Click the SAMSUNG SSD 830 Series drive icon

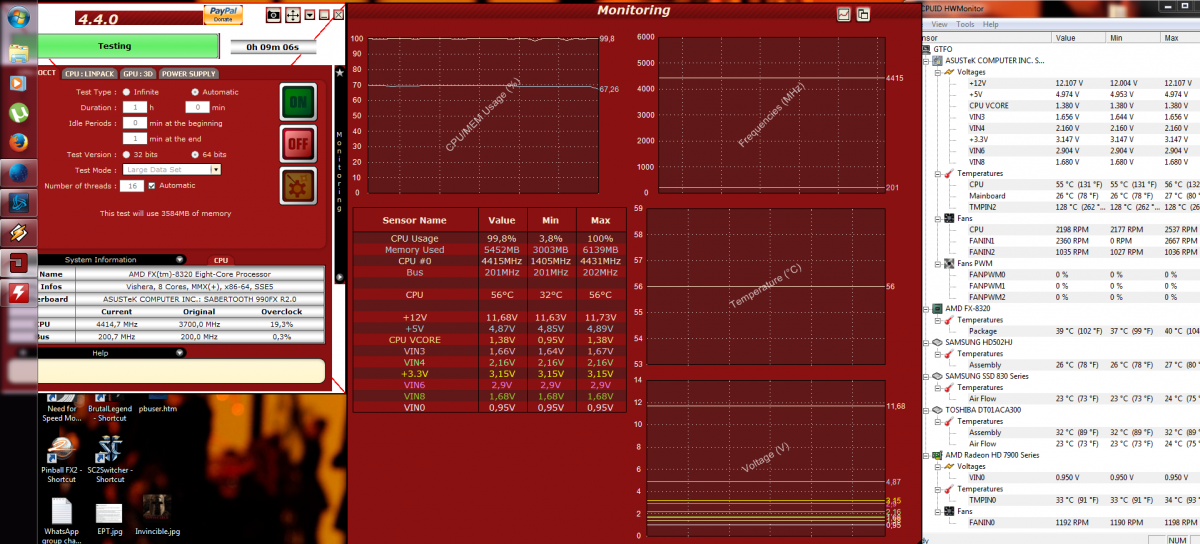[935, 376]
